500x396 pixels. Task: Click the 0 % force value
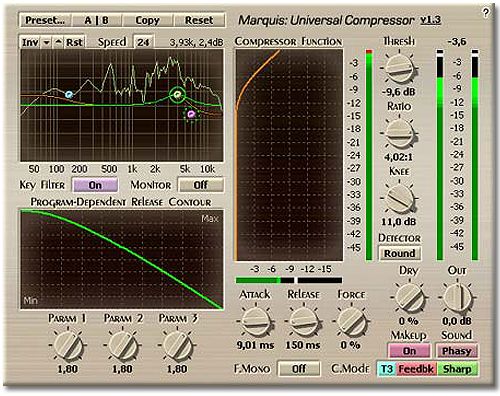click(350, 345)
